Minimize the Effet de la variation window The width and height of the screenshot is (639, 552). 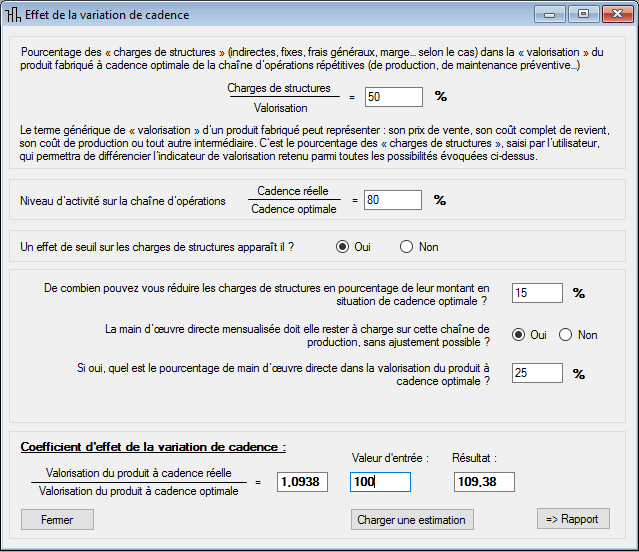549,15
